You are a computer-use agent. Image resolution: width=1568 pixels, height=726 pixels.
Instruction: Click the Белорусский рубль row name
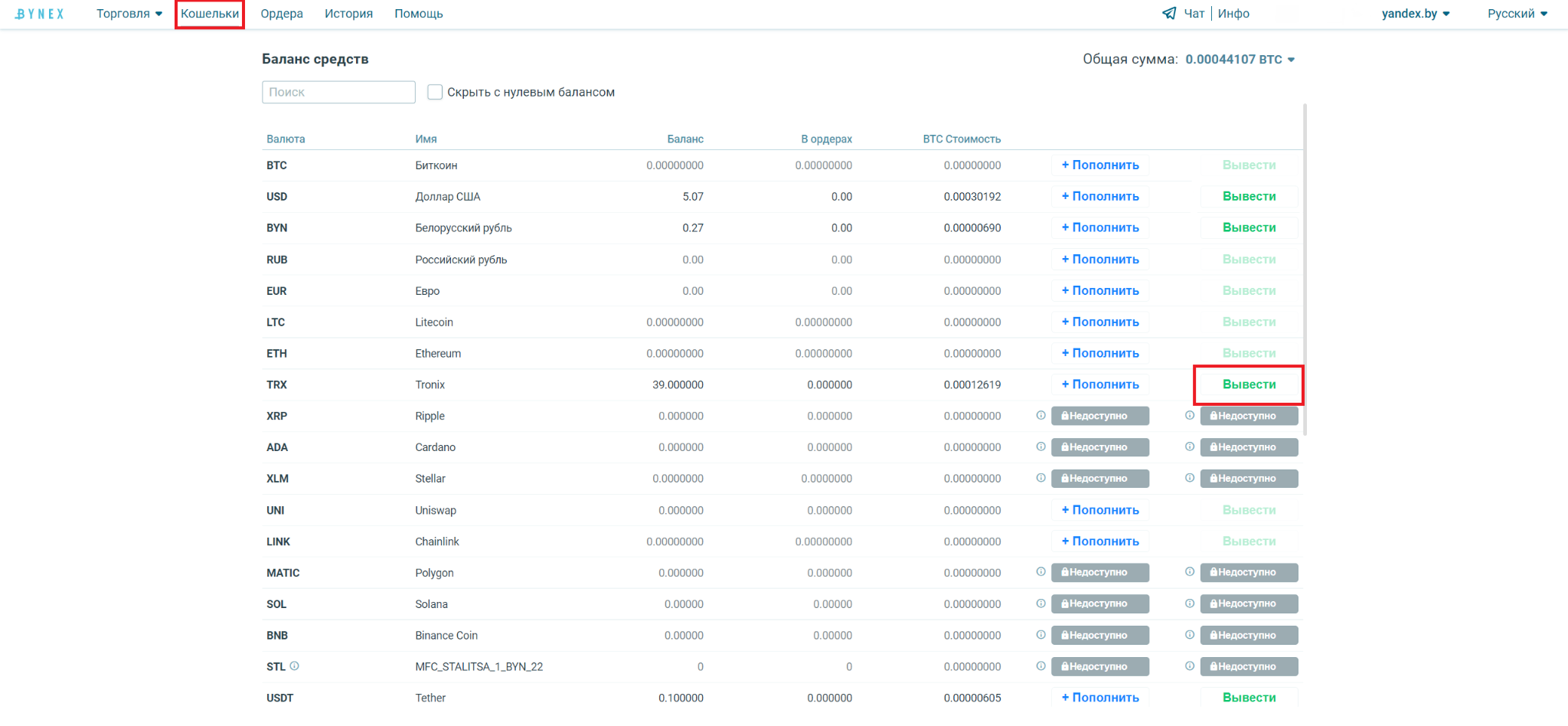pyautogui.click(x=463, y=227)
